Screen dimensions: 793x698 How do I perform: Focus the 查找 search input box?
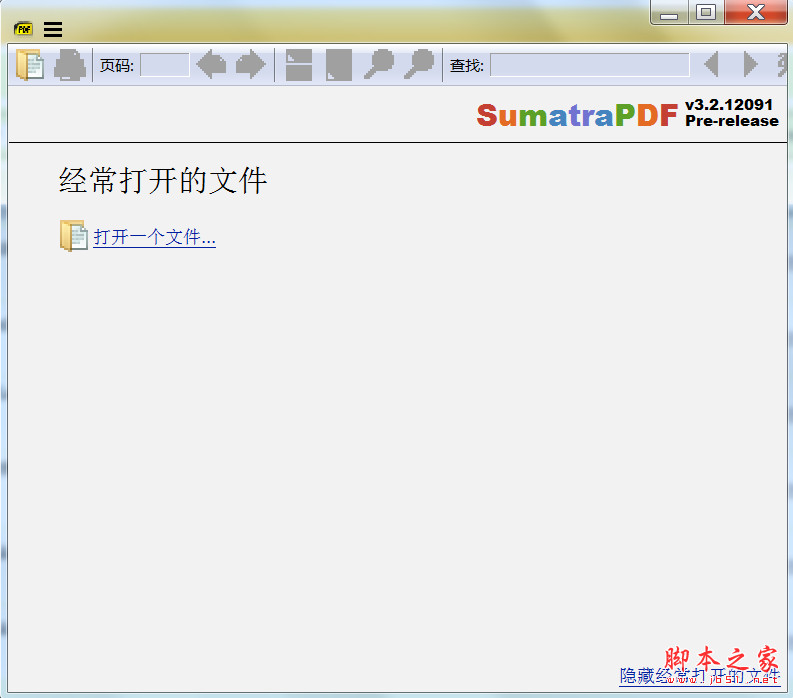pos(590,65)
